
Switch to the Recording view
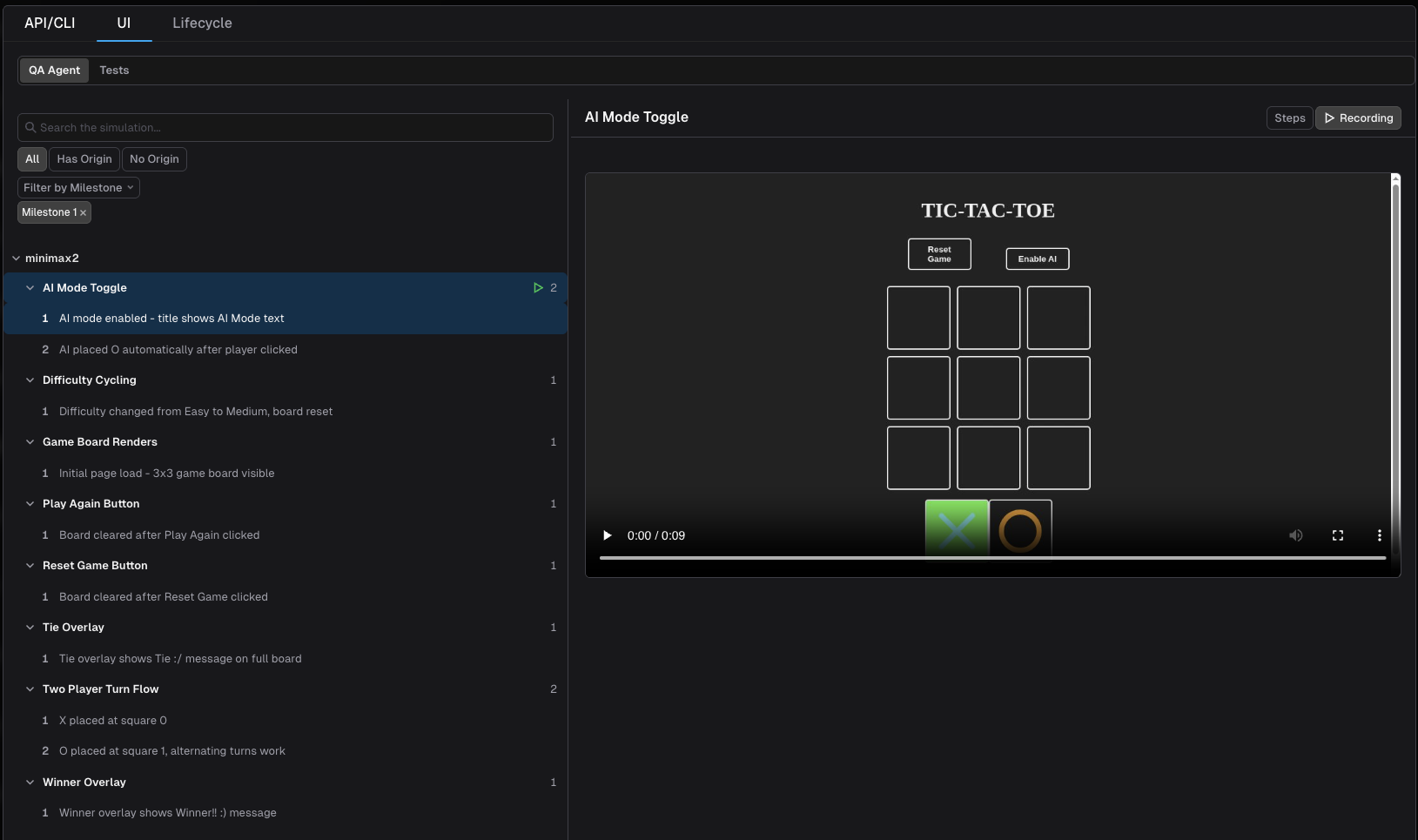pos(1358,118)
